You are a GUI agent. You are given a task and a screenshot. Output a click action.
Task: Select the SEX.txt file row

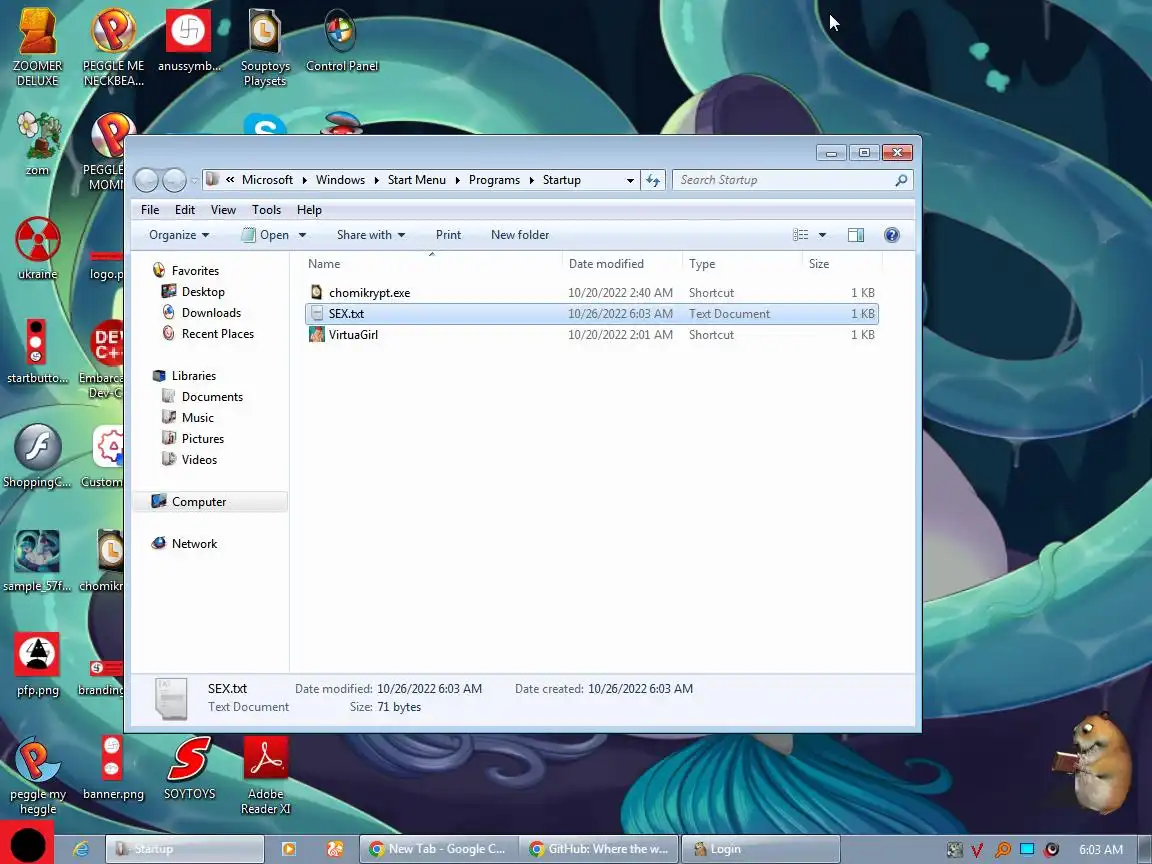[591, 314]
